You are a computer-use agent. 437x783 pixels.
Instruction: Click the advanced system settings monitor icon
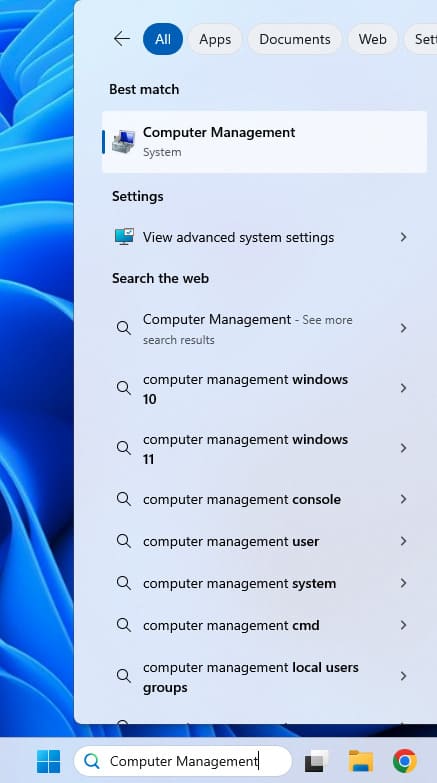coord(124,237)
